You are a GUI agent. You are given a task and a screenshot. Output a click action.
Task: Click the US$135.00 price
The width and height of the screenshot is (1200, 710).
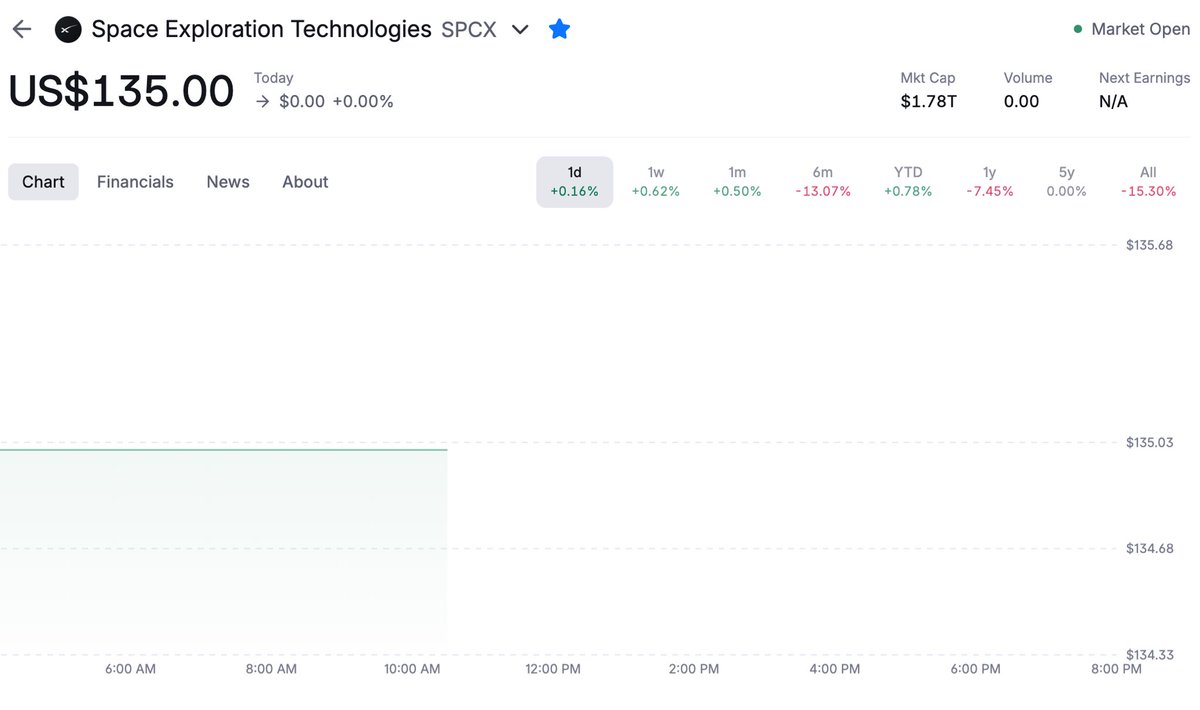point(121,91)
